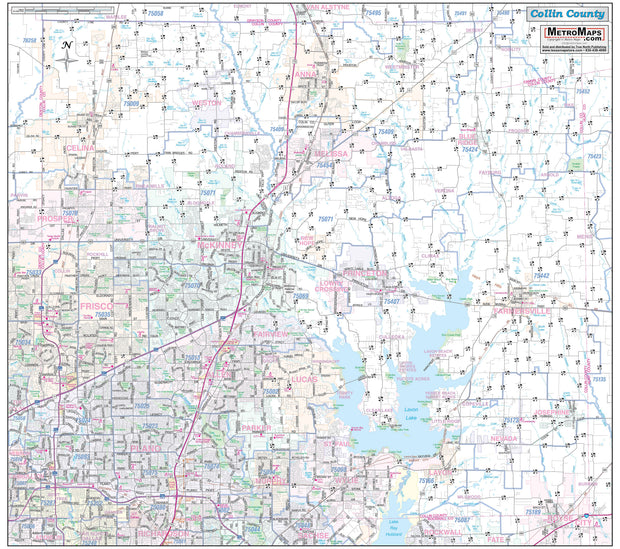Click ZIP code 75189 near Royse City
Screen dimensions: 620x549
[x=533, y=512]
